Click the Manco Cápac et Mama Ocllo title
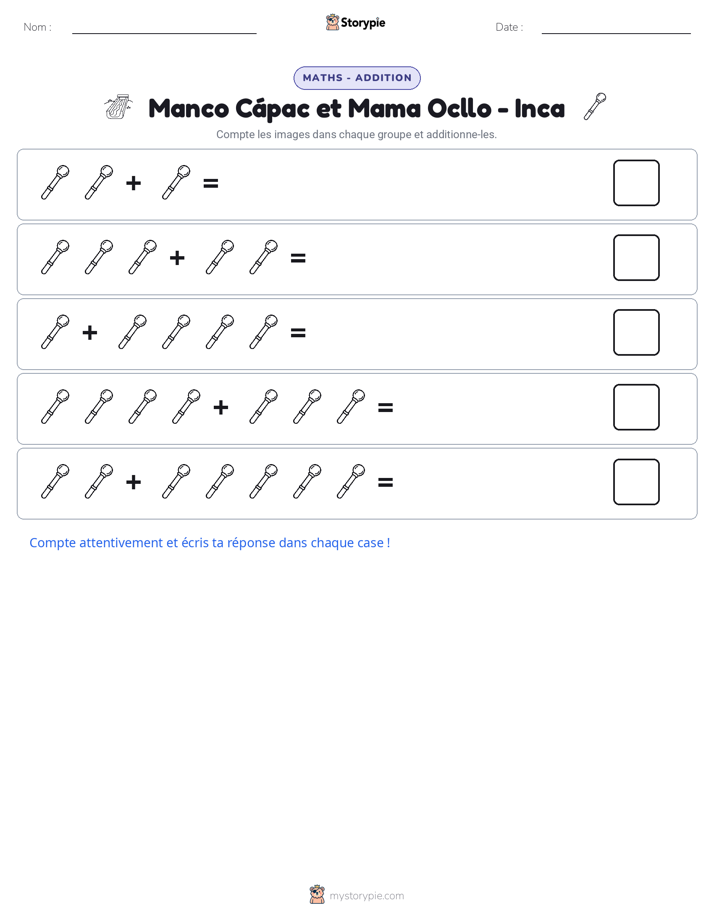This screenshot has height=924, width=714. (x=356, y=108)
